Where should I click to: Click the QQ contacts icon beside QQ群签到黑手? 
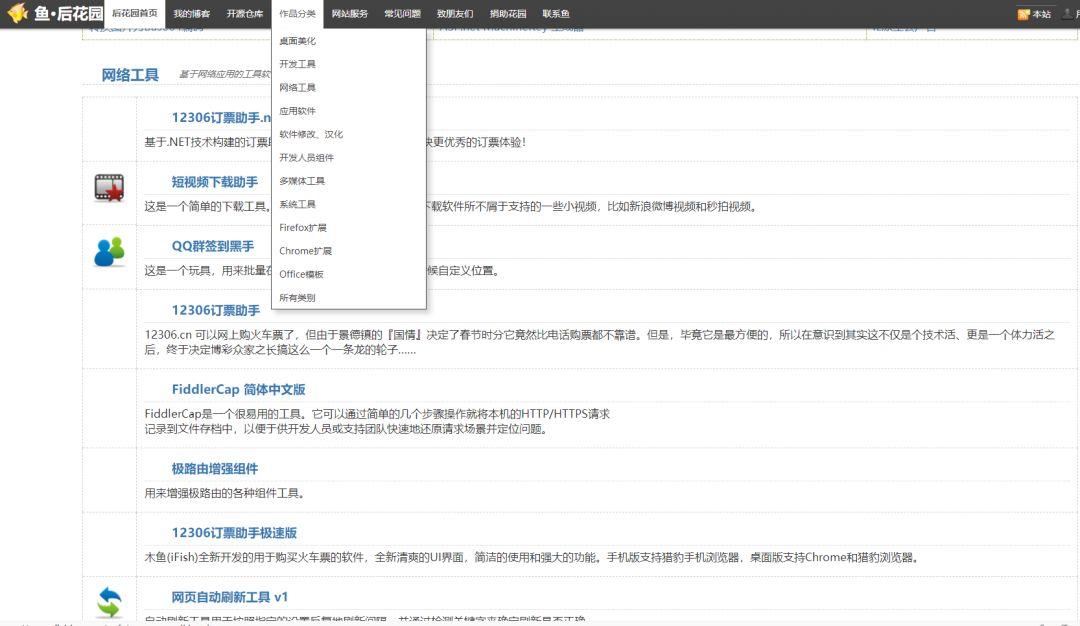[109, 253]
